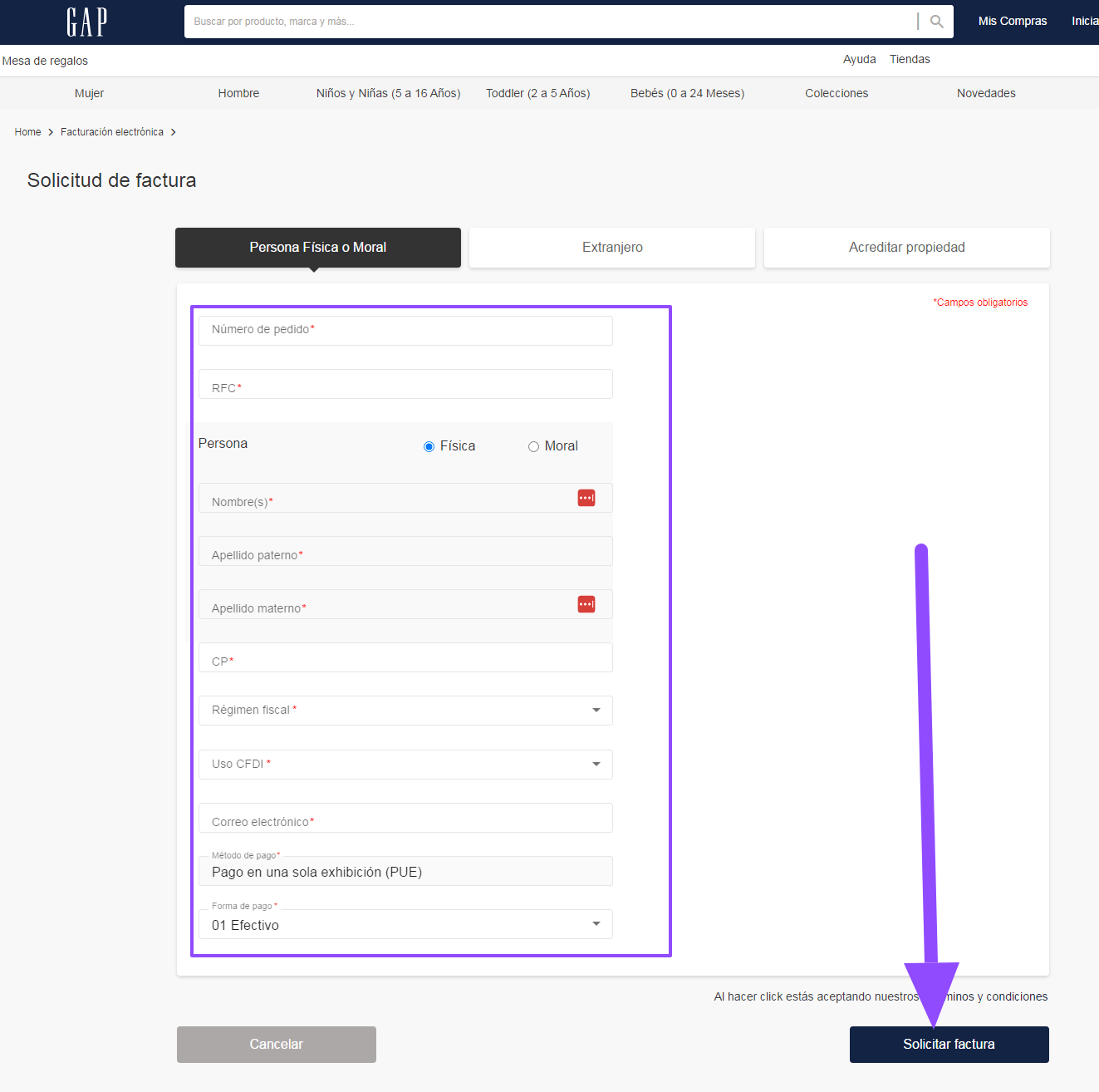Open the Uso CFDI dropdown

405,765
